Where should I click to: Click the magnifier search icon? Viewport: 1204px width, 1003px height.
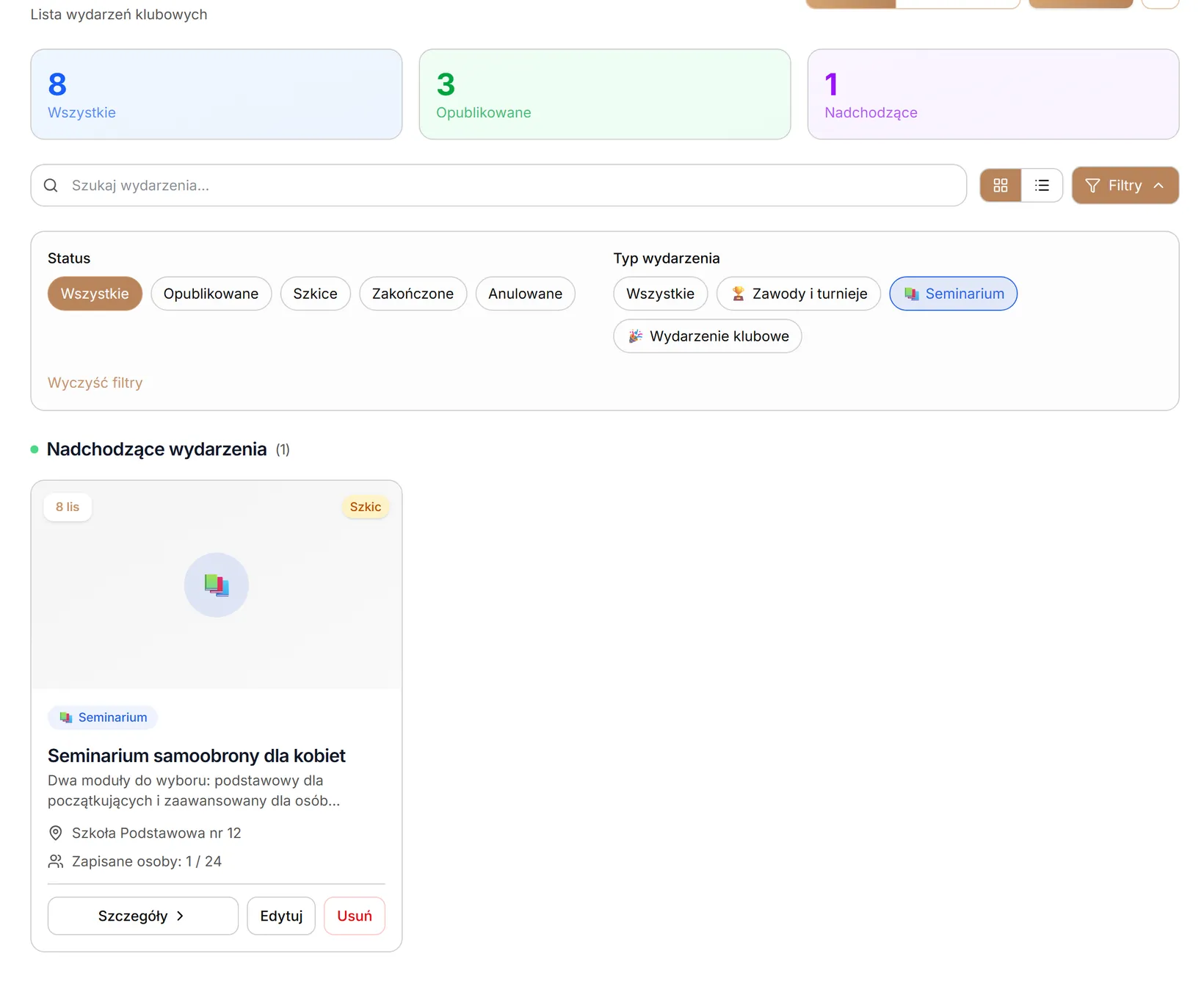pos(51,186)
